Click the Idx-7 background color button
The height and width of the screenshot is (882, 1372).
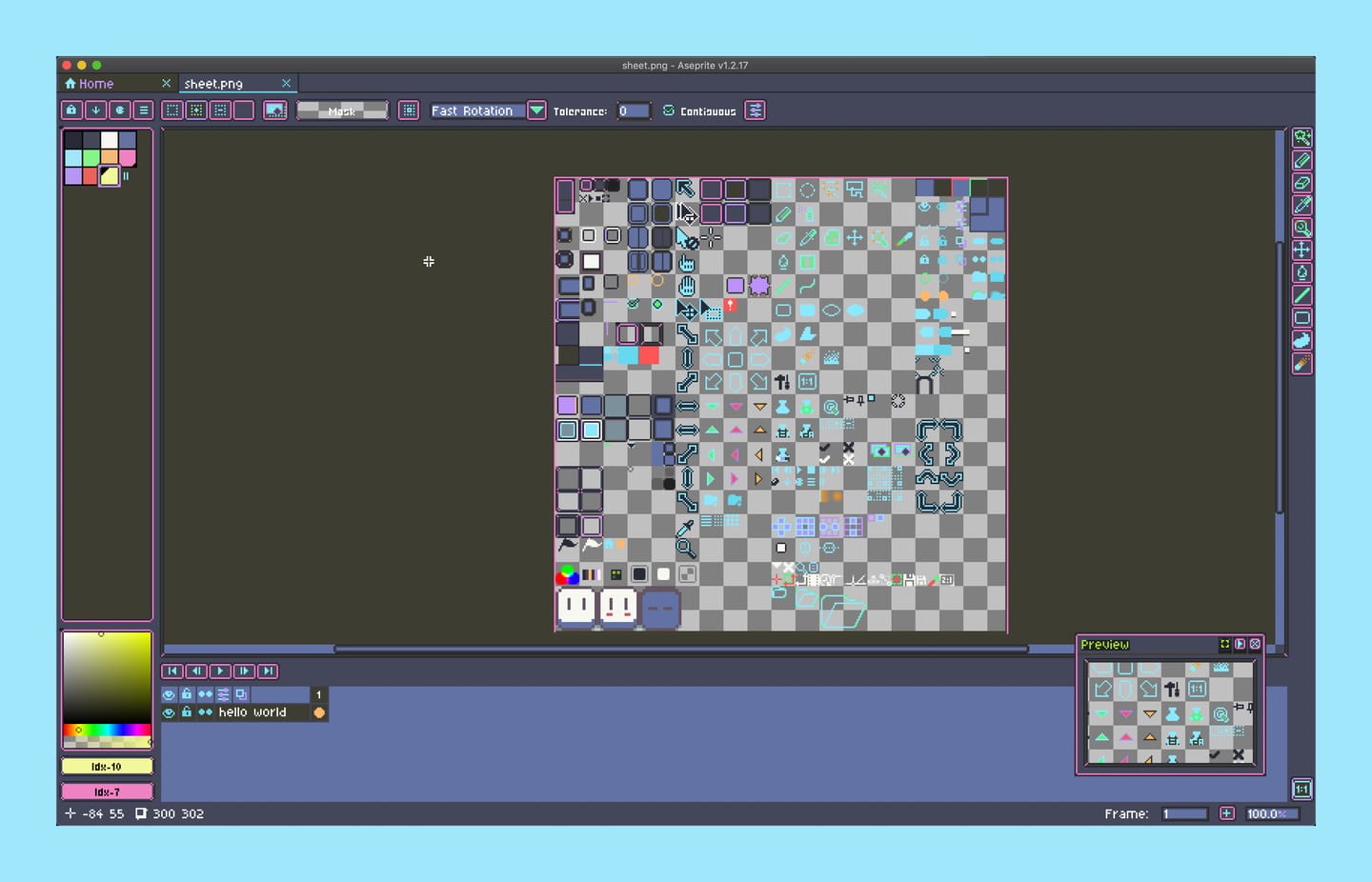point(107,792)
